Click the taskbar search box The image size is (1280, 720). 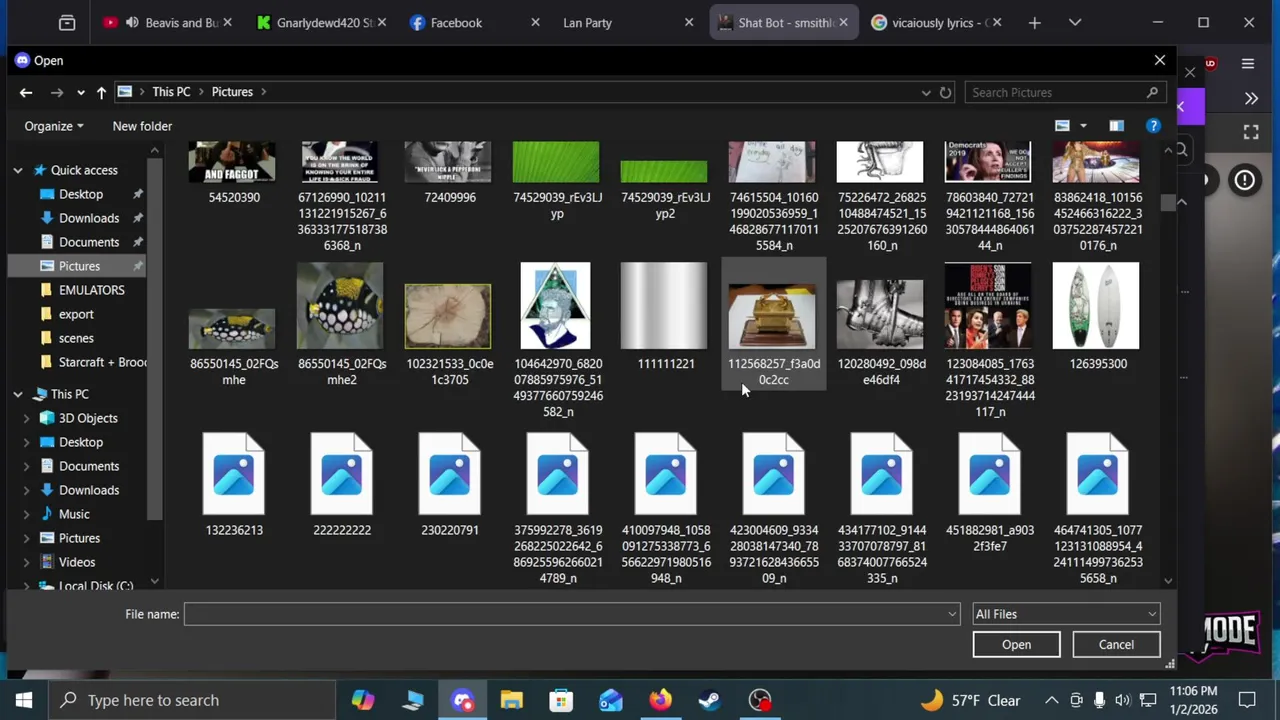[192, 700]
